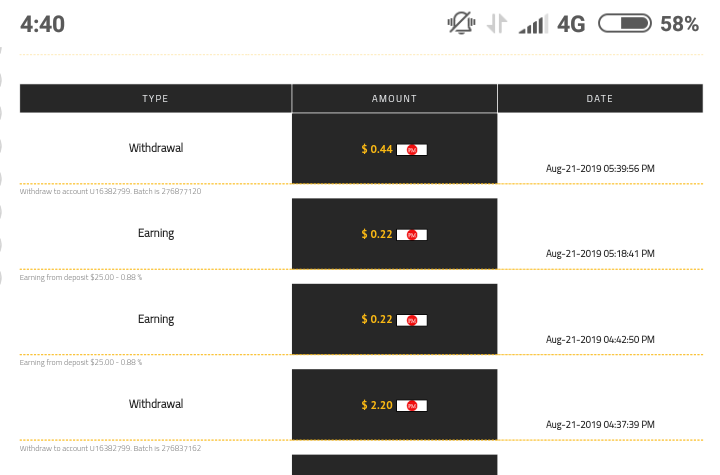Viewport: 720px width, 475px height.
Task: Select the $ 0.44 withdrawal amount
Action: (x=377, y=149)
